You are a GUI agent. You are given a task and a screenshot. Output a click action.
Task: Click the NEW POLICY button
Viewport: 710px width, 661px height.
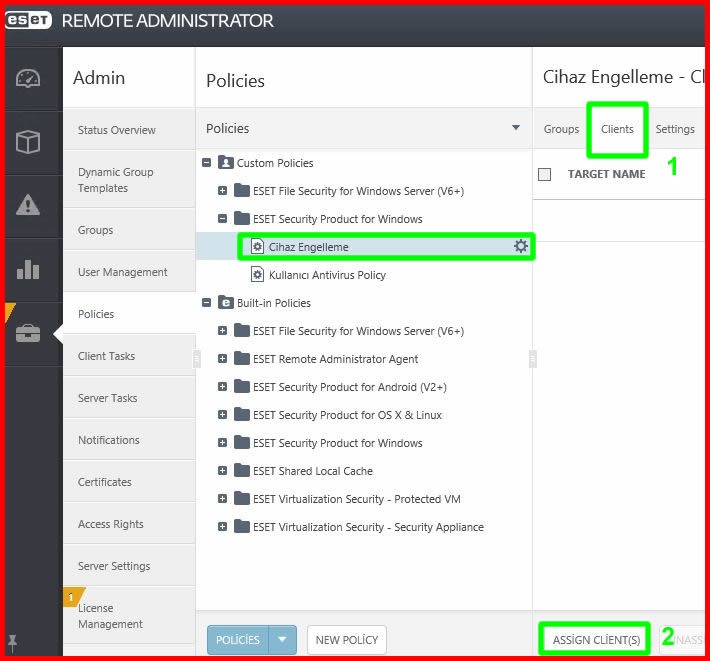point(347,639)
